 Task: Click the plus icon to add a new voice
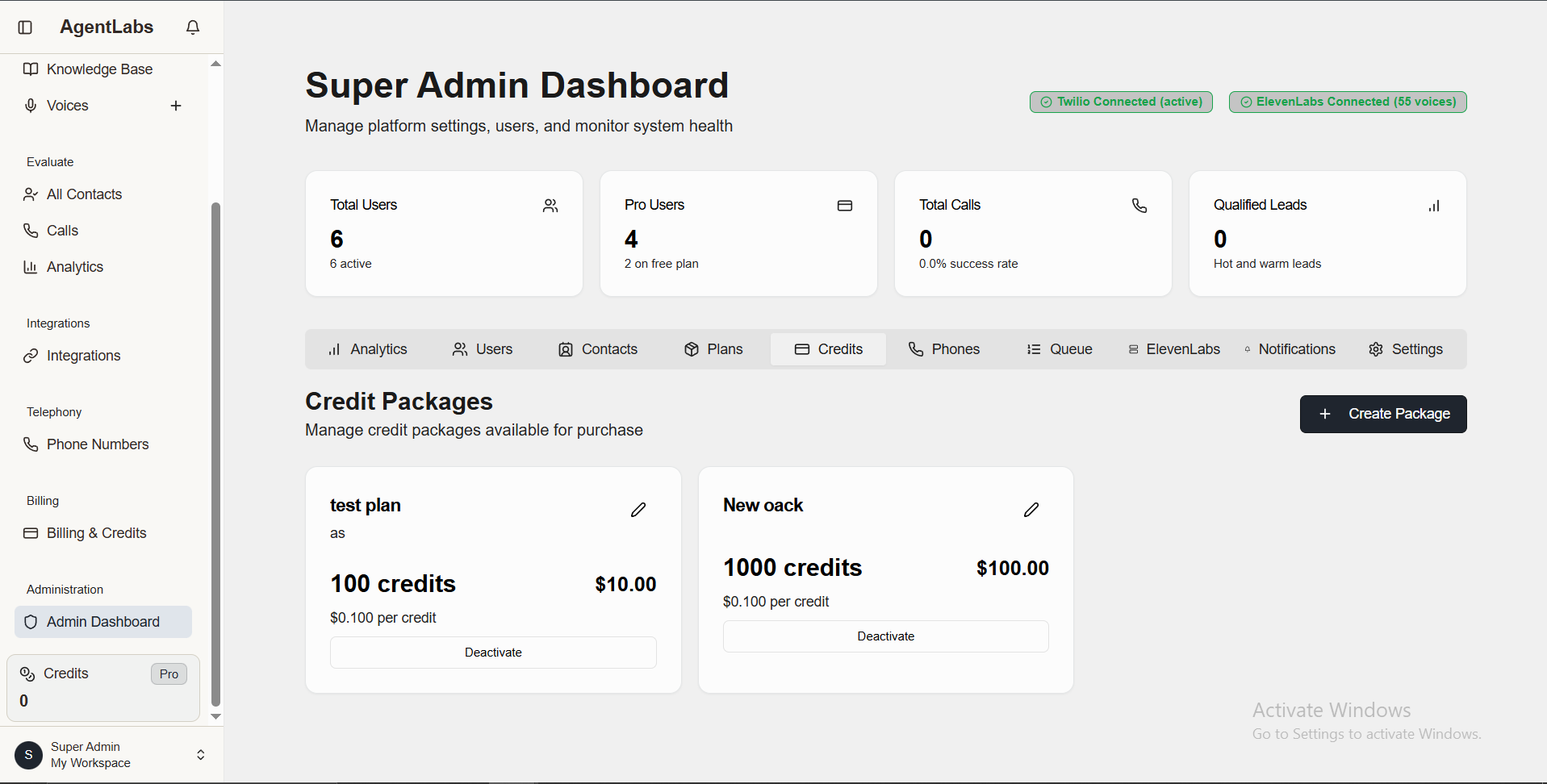coord(176,105)
